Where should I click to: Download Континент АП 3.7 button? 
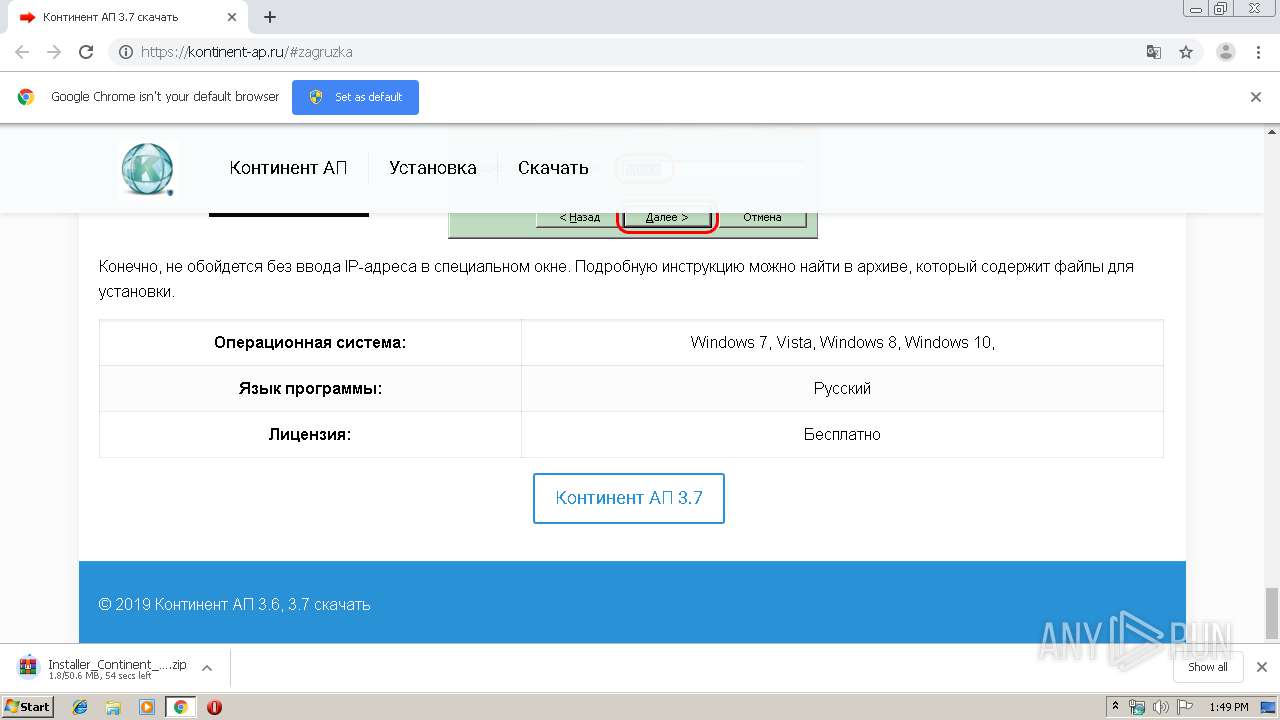(629, 498)
